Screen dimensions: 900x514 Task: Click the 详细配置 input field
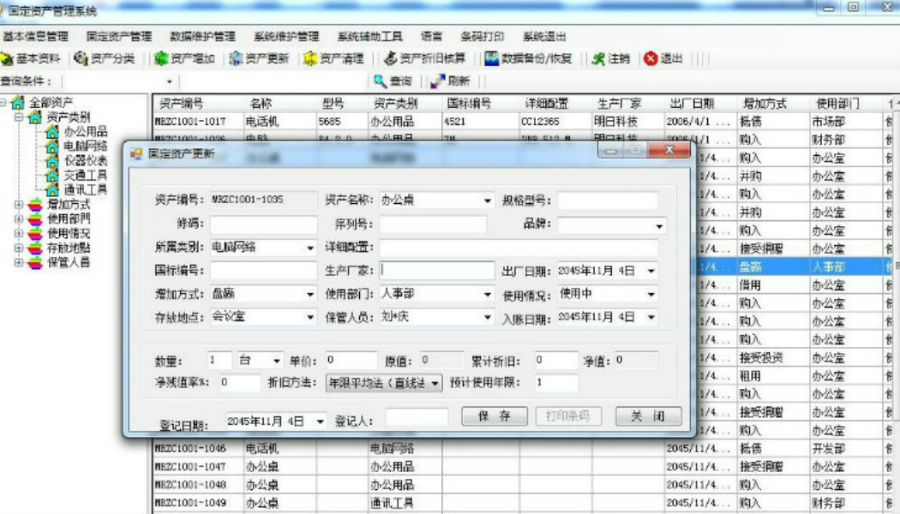(x=519, y=247)
